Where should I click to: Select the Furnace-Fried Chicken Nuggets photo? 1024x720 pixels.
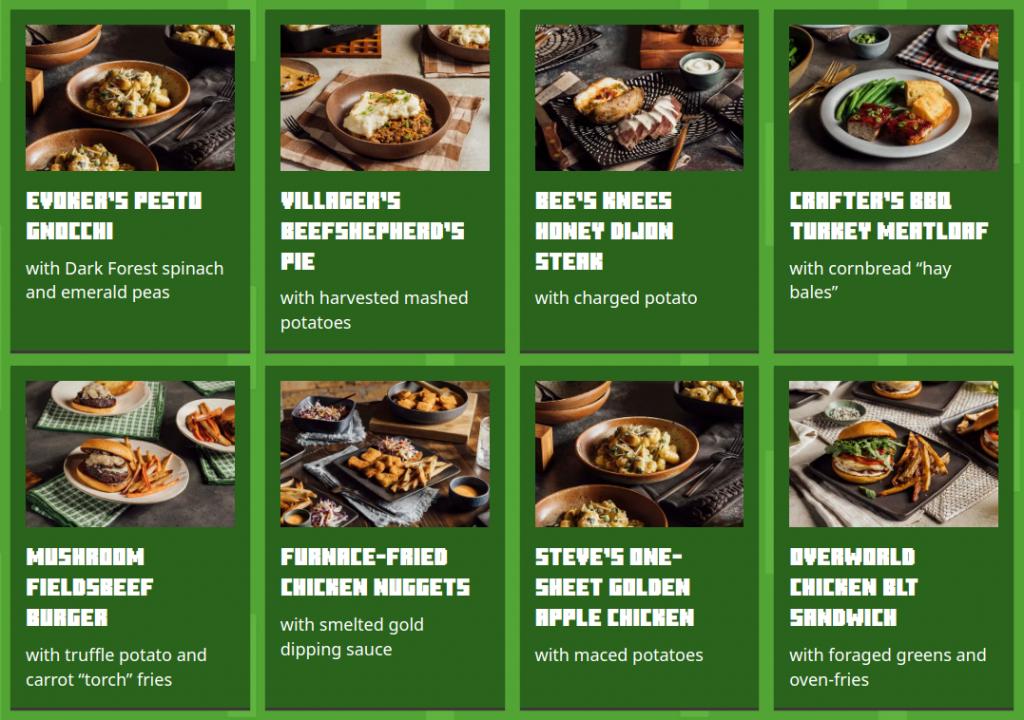pos(385,454)
